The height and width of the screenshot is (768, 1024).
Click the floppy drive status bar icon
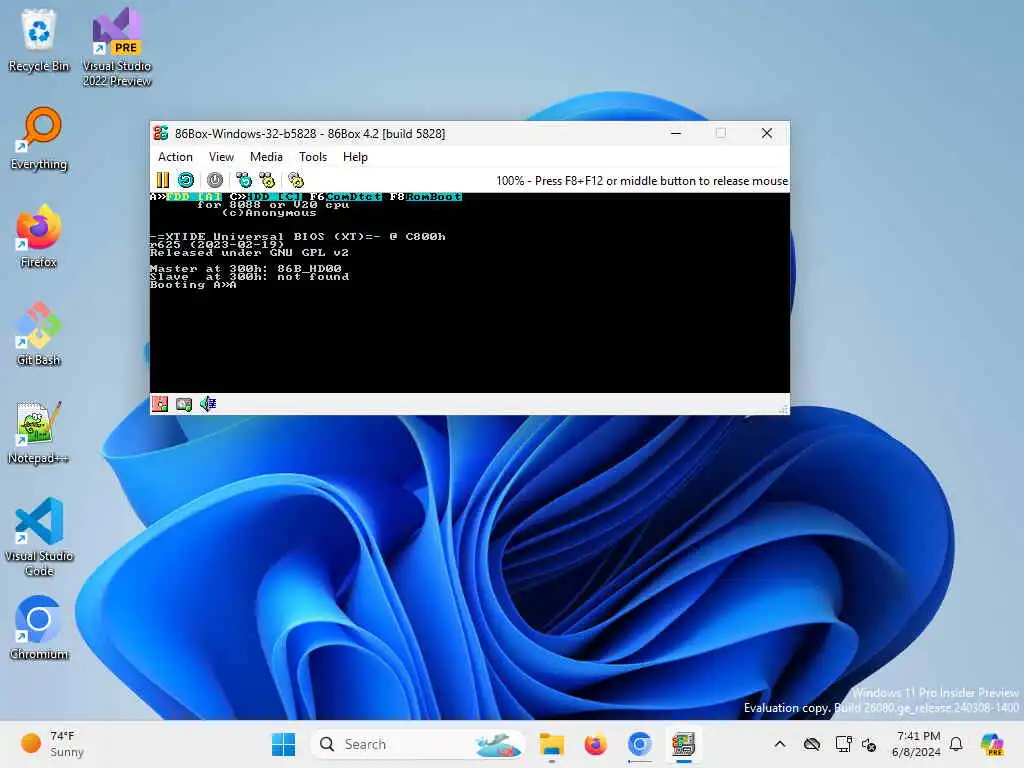(x=160, y=404)
